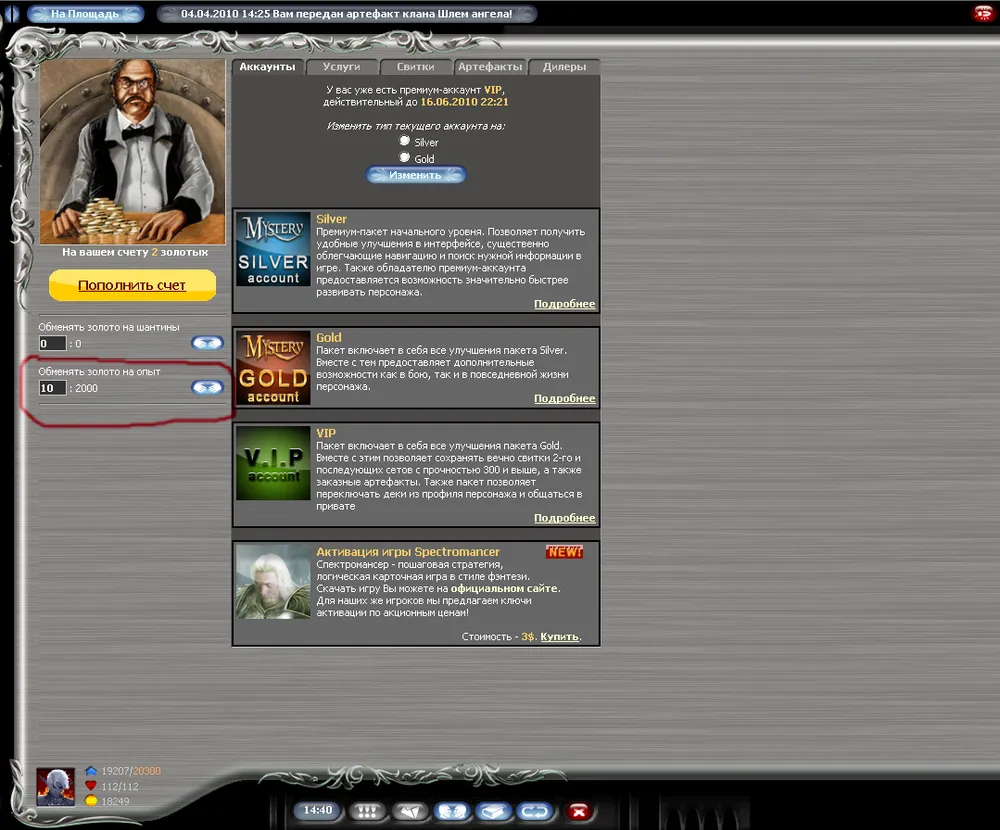Click the three-exclamation-marks icon in bottom bar
This screenshot has height=830, width=1000.
[x=368, y=811]
